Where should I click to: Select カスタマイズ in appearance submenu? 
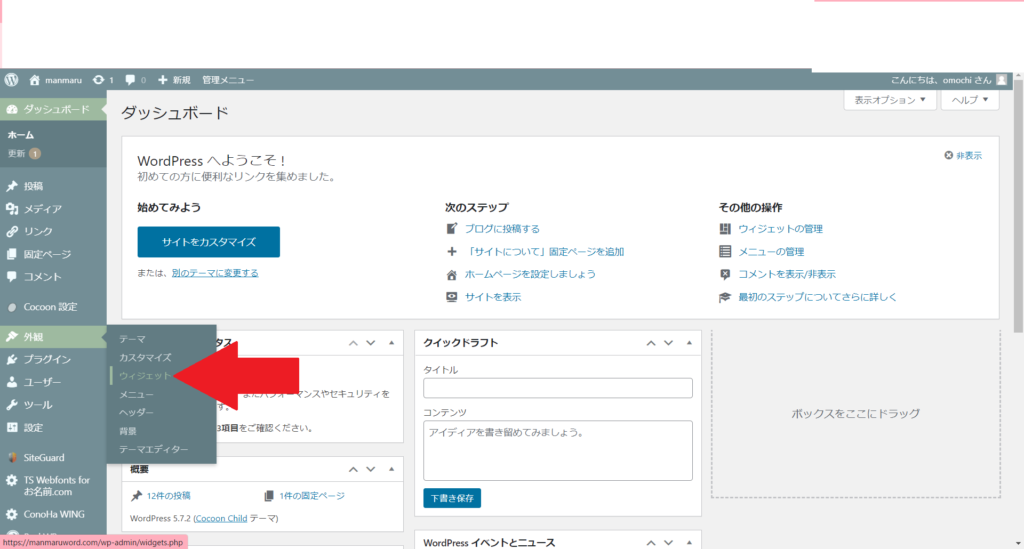(x=145, y=357)
